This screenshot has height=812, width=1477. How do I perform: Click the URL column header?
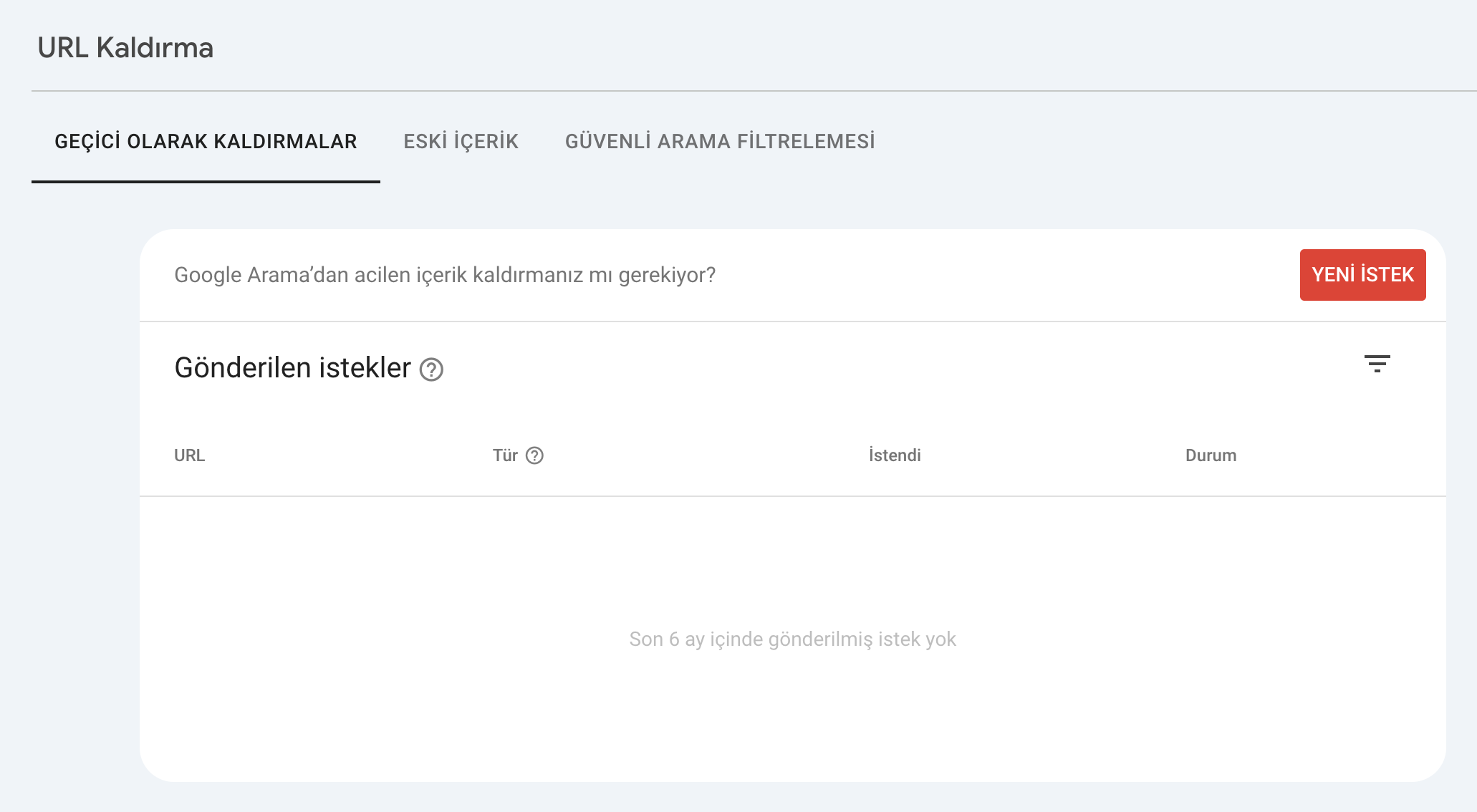coord(189,455)
